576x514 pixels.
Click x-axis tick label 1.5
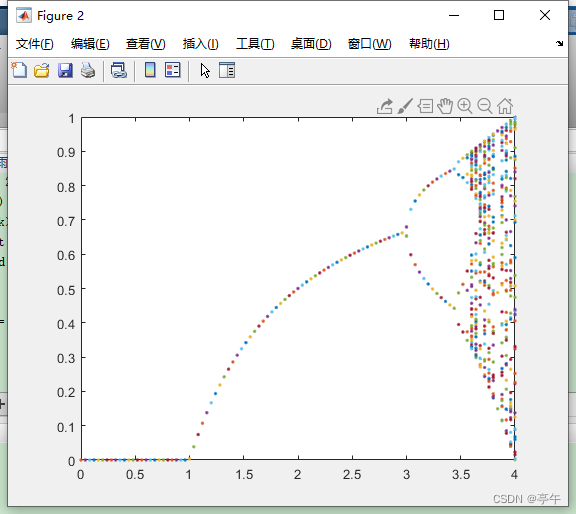[244, 475]
